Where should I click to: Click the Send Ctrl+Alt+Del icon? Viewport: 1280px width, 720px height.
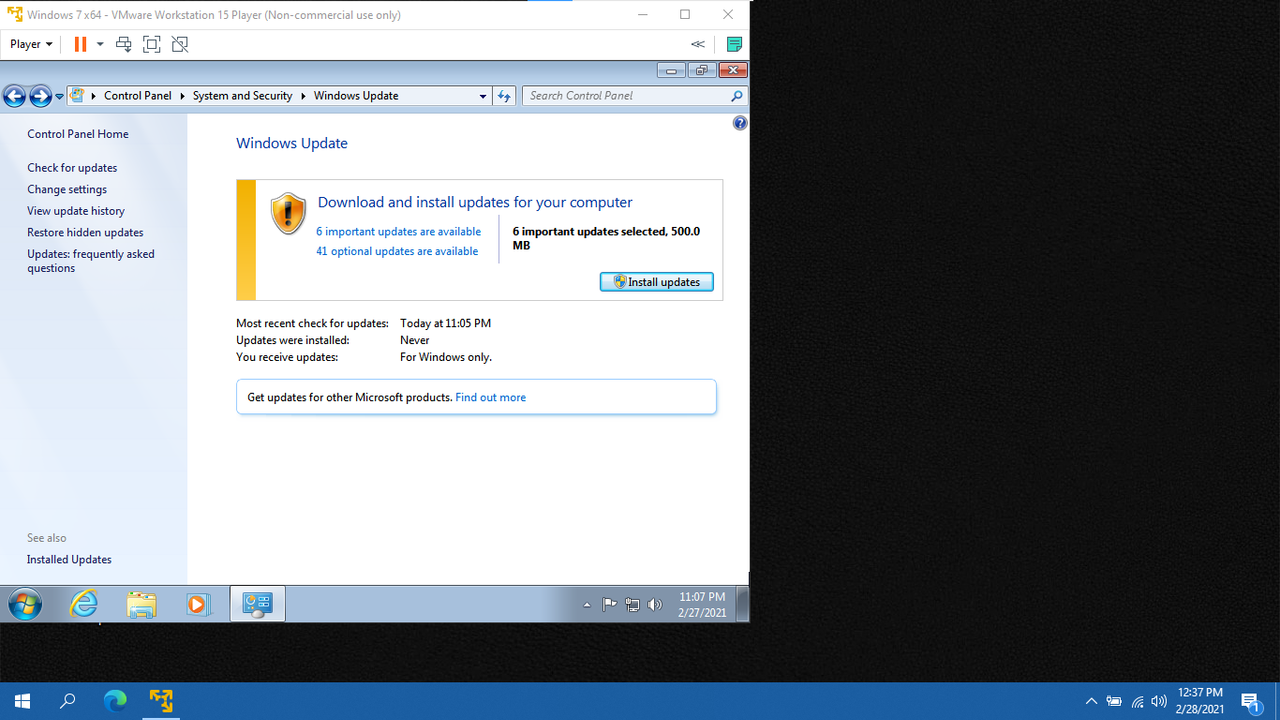point(124,44)
